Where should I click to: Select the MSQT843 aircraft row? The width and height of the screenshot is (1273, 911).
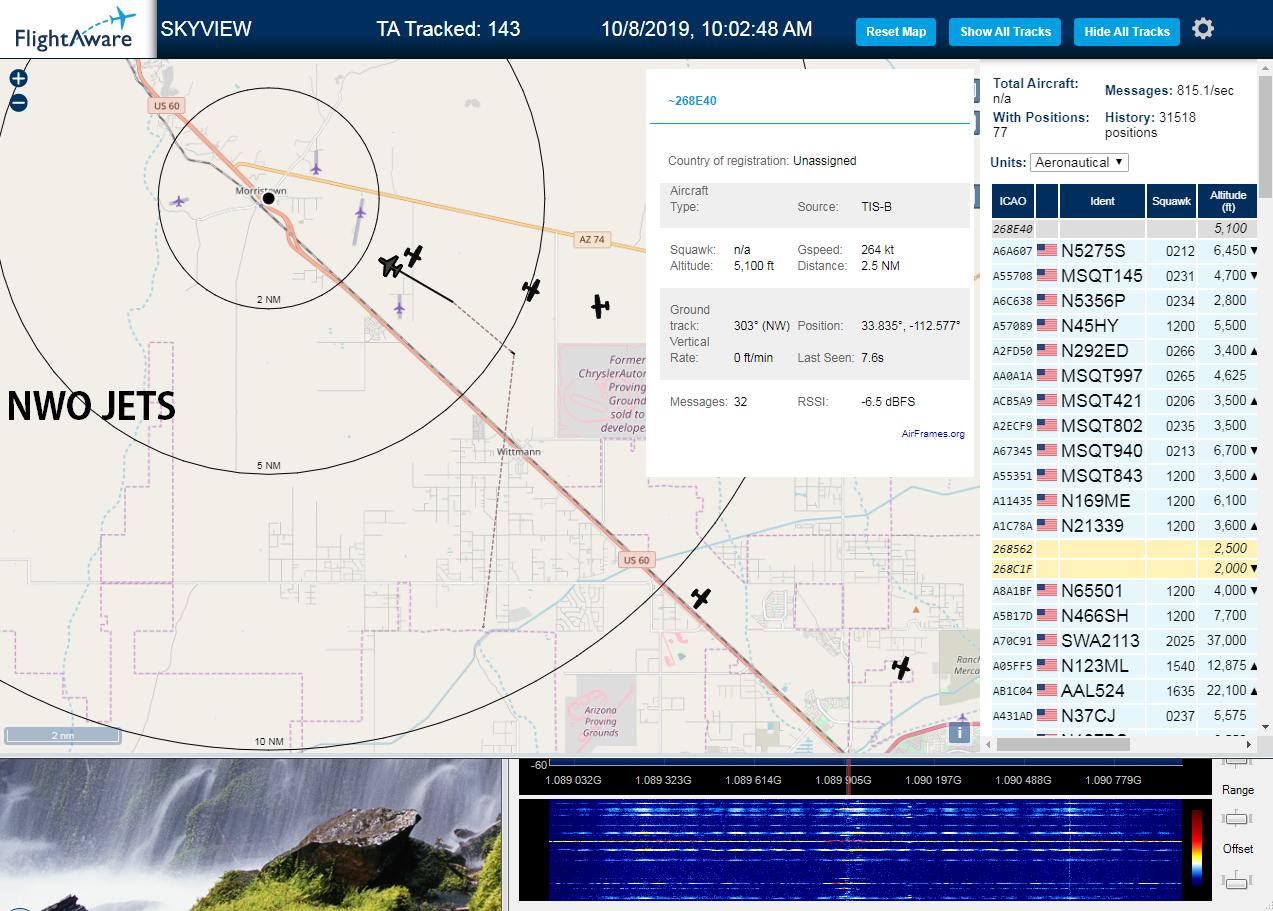(x=1124, y=475)
